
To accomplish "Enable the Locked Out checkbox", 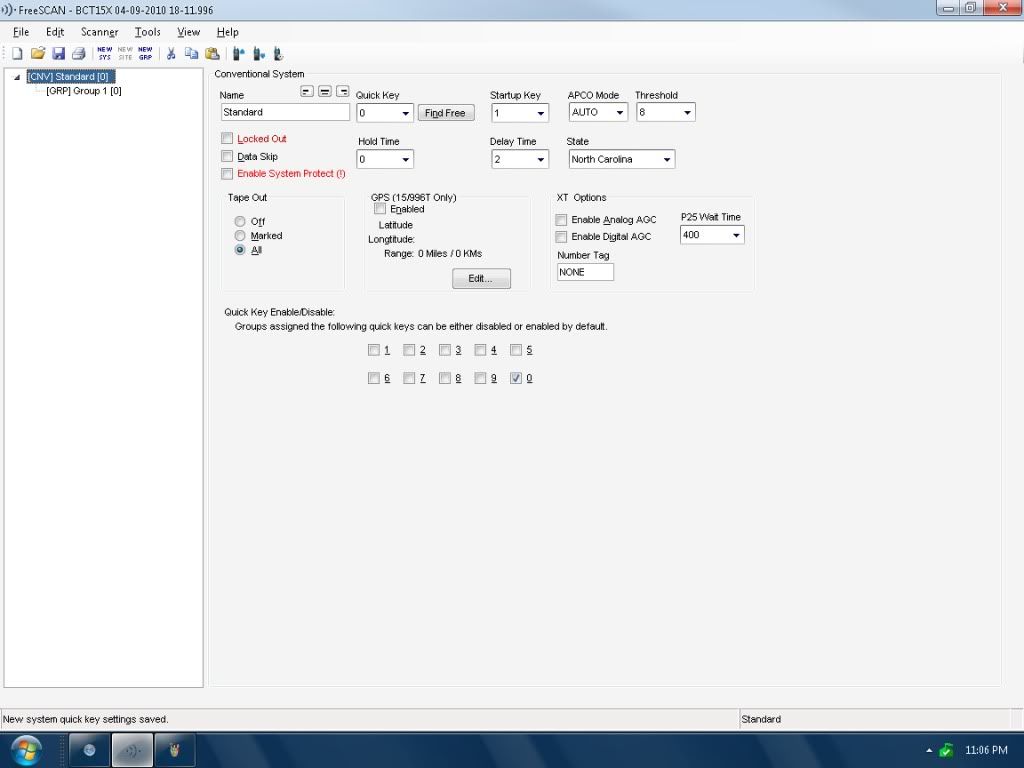I will pyautogui.click(x=227, y=139).
